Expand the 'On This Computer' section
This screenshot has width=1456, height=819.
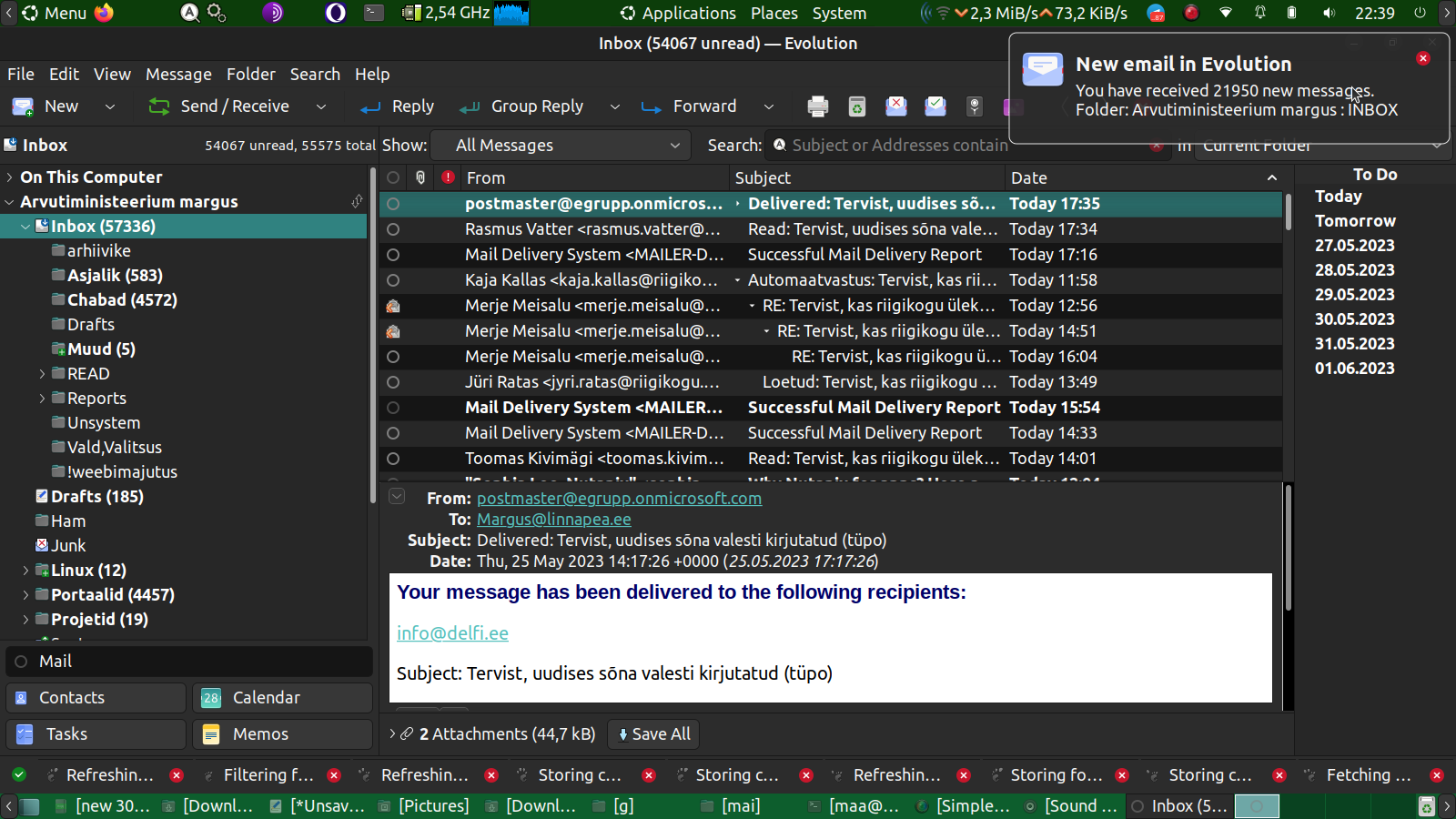point(10,177)
